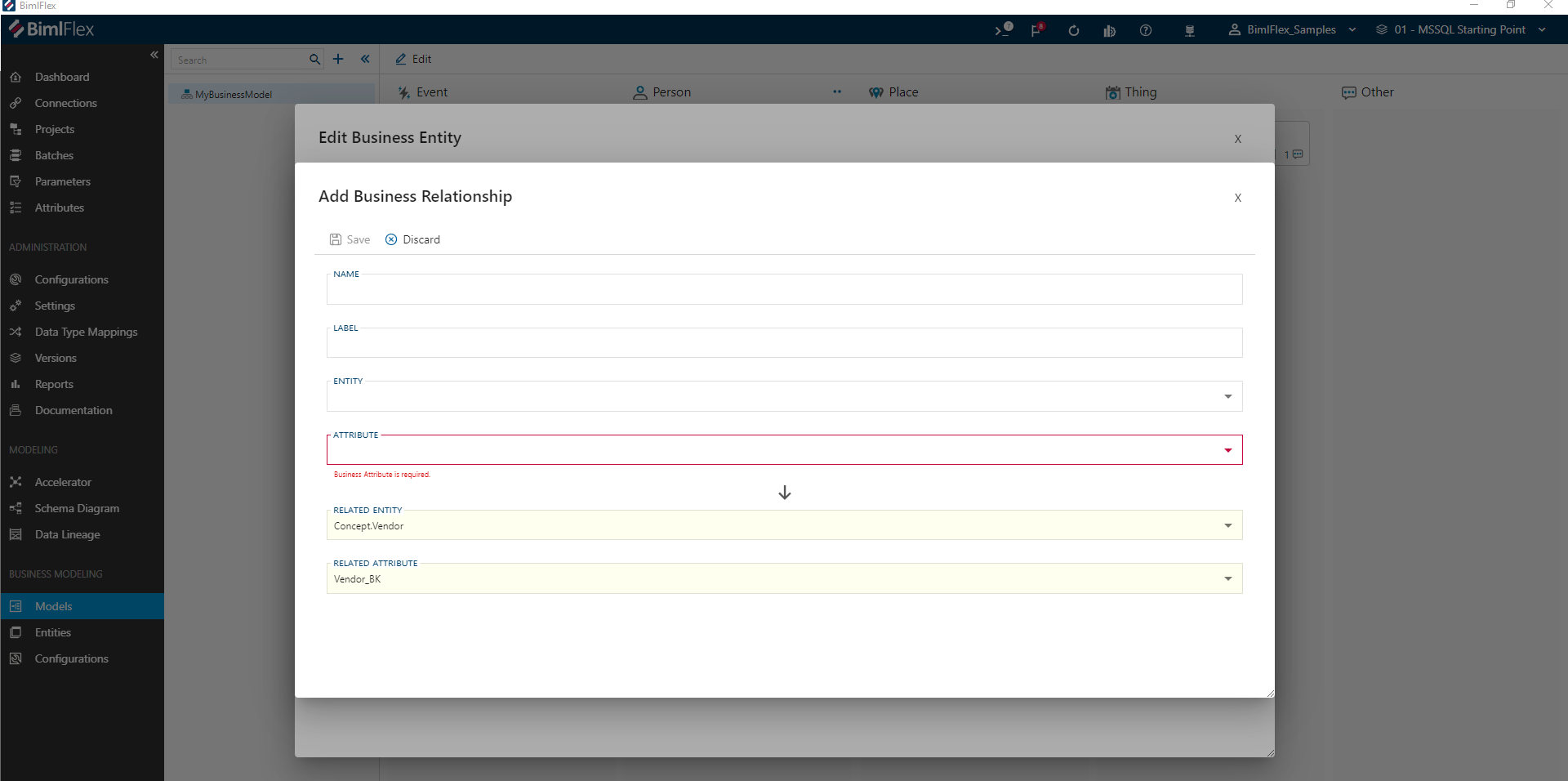Click the Name input field

784,291
